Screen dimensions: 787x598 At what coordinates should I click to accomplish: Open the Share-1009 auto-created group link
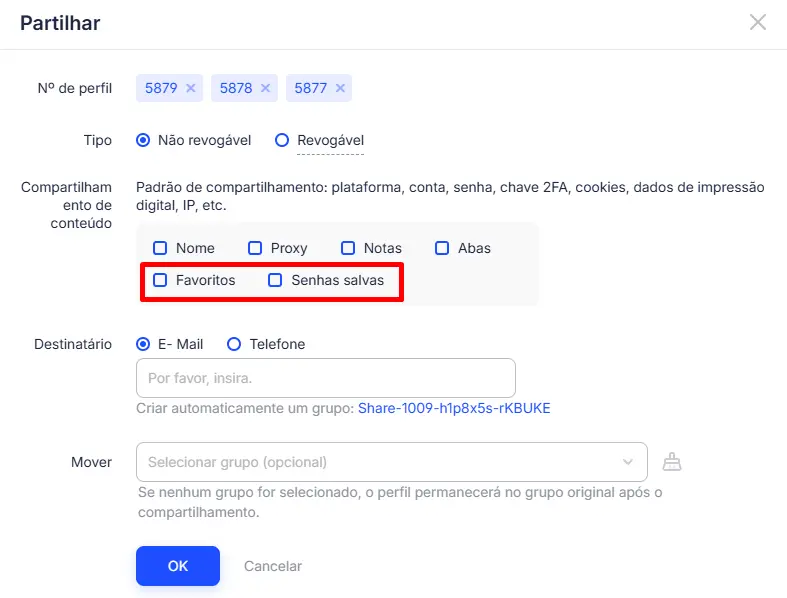(454, 408)
